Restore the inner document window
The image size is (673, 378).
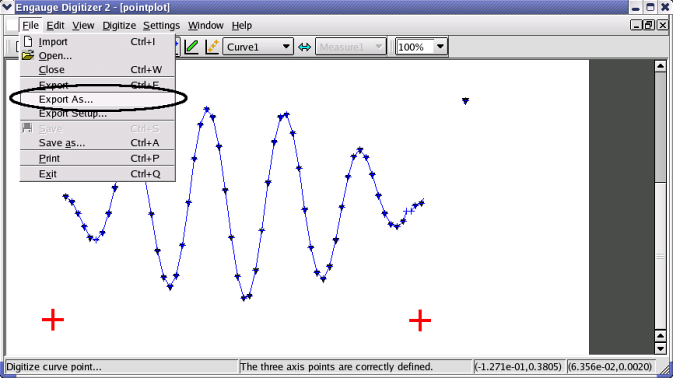[x=649, y=25]
